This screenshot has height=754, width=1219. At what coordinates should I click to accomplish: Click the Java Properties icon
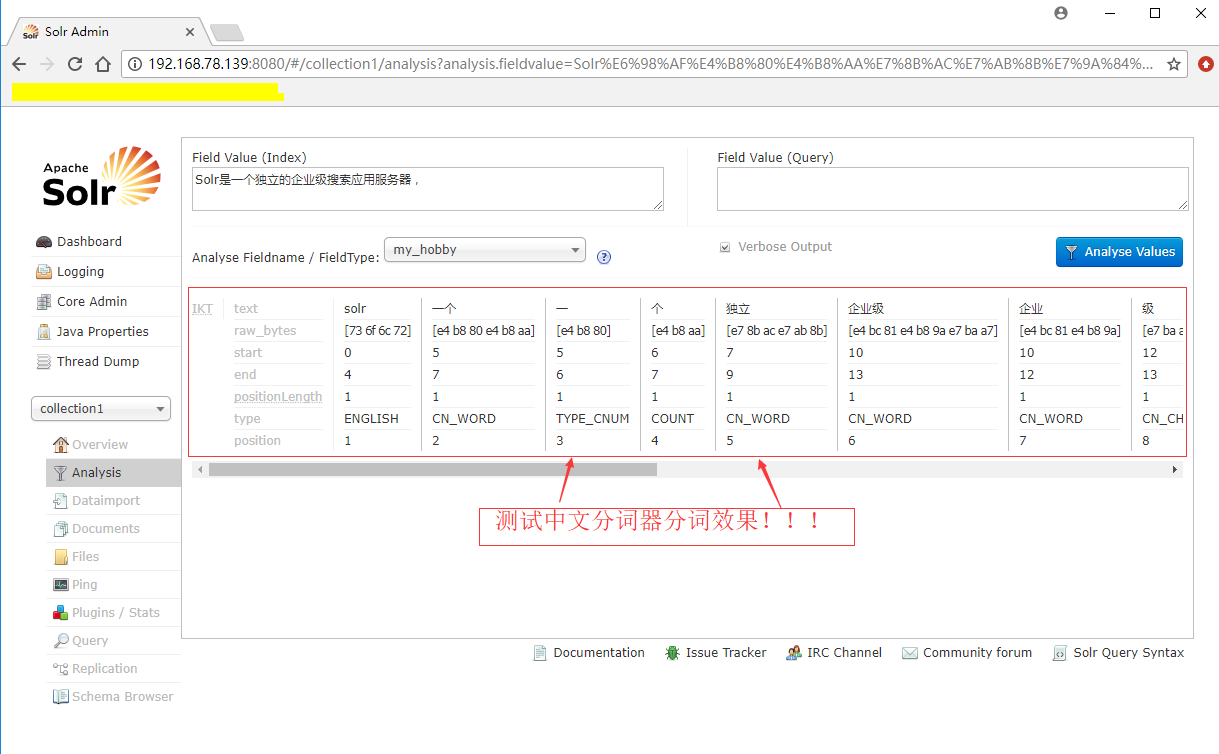tap(44, 332)
